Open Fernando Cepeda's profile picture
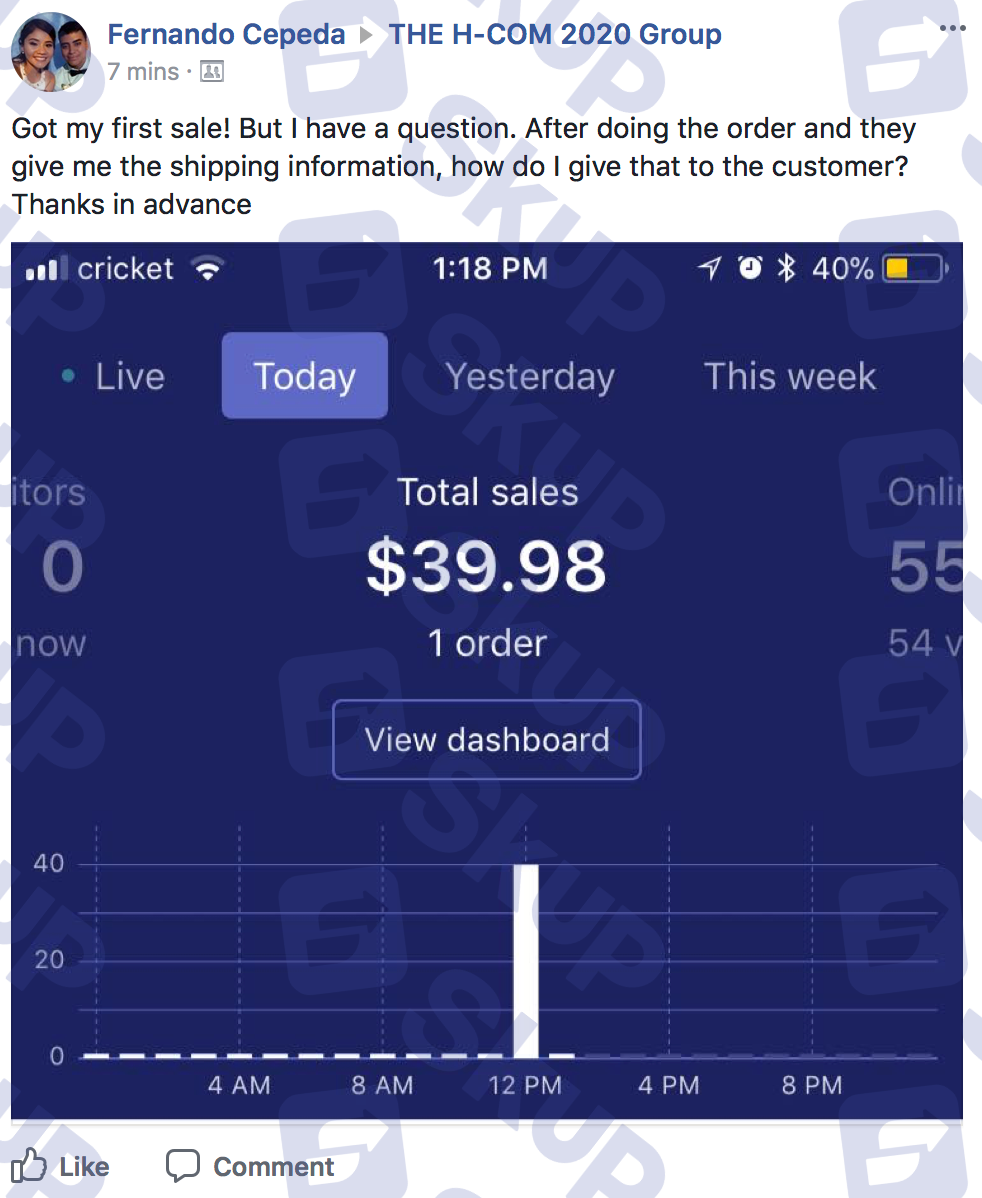The image size is (982, 1198). pos(50,52)
